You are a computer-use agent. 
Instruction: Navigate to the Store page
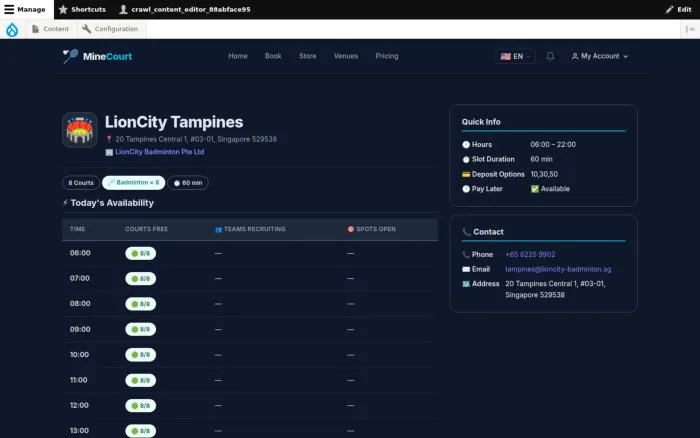tap(308, 56)
